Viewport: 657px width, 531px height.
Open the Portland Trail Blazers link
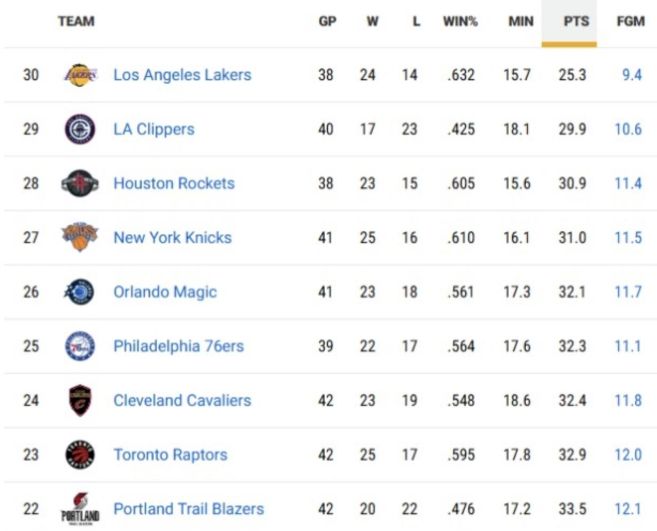click(x=188, y=509)
